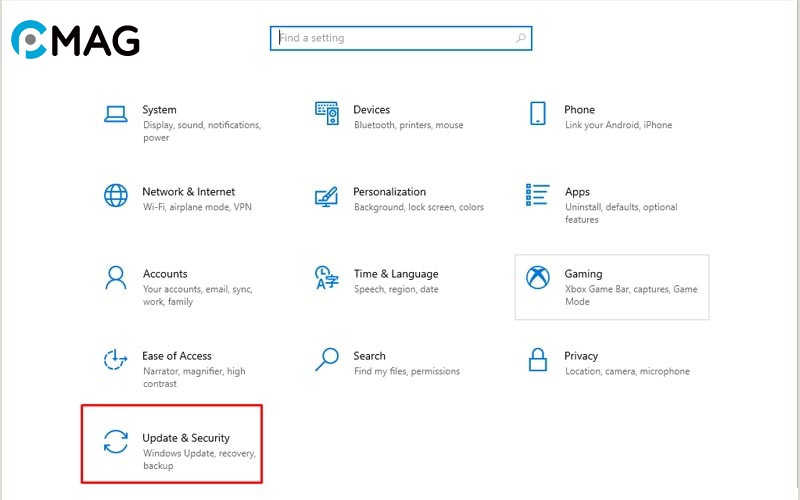Click the Network & Internet globe icon

point(116,195)
